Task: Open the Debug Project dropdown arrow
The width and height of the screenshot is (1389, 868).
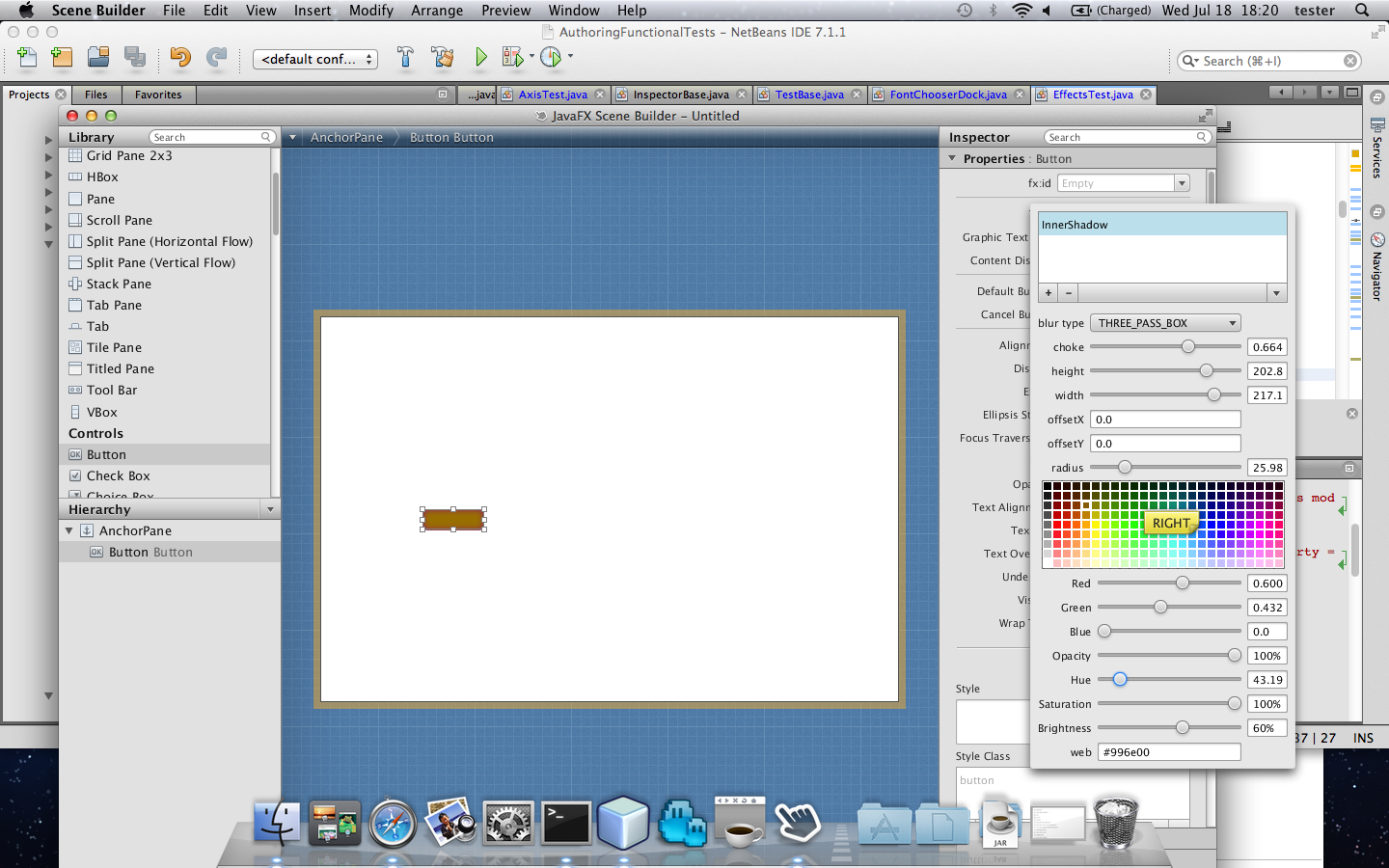Action: [531, 56]
